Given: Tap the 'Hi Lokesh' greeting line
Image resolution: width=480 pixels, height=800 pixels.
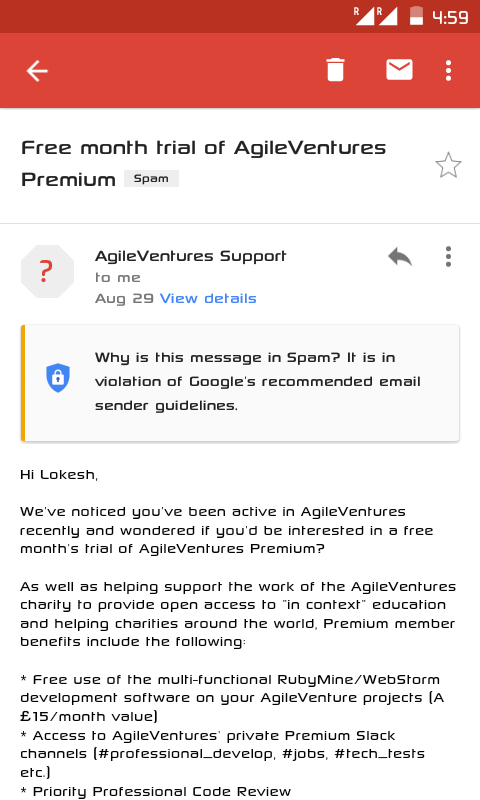Looking at the screenshot, I should coord(59,474).
